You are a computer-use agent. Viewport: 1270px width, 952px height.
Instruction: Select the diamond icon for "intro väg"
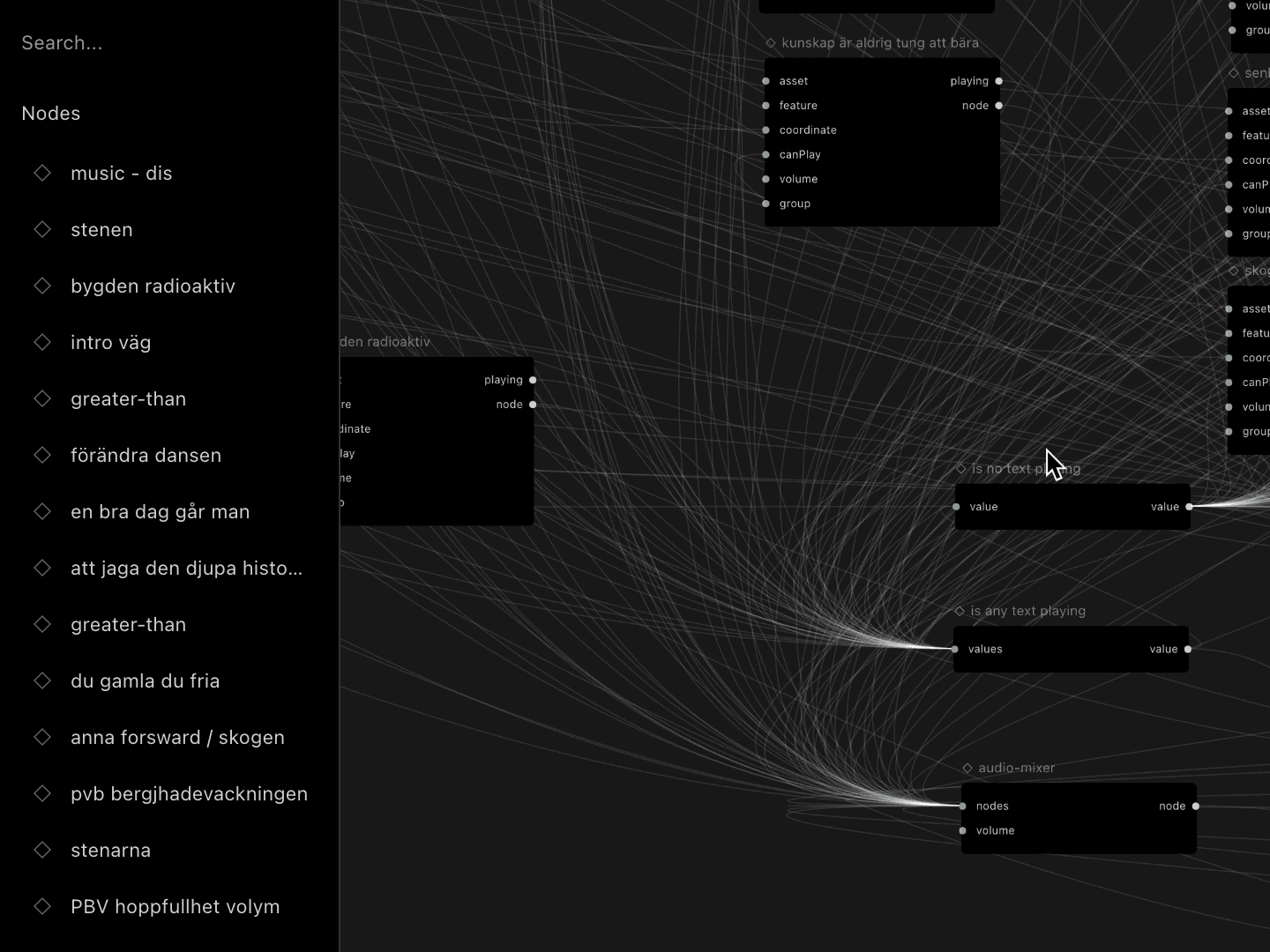(42, 342)
